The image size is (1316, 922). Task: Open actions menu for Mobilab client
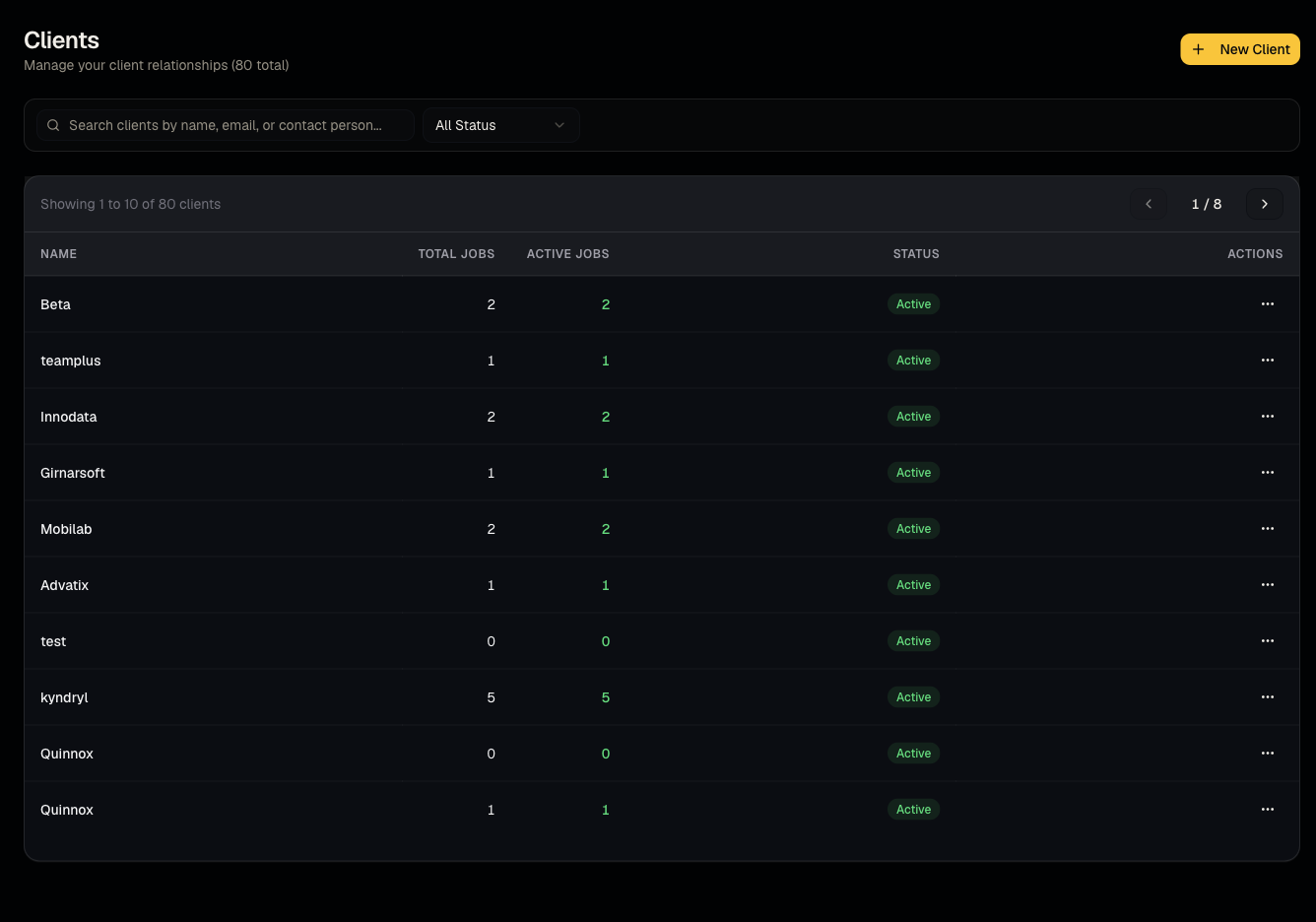(x=1267, y=529)
